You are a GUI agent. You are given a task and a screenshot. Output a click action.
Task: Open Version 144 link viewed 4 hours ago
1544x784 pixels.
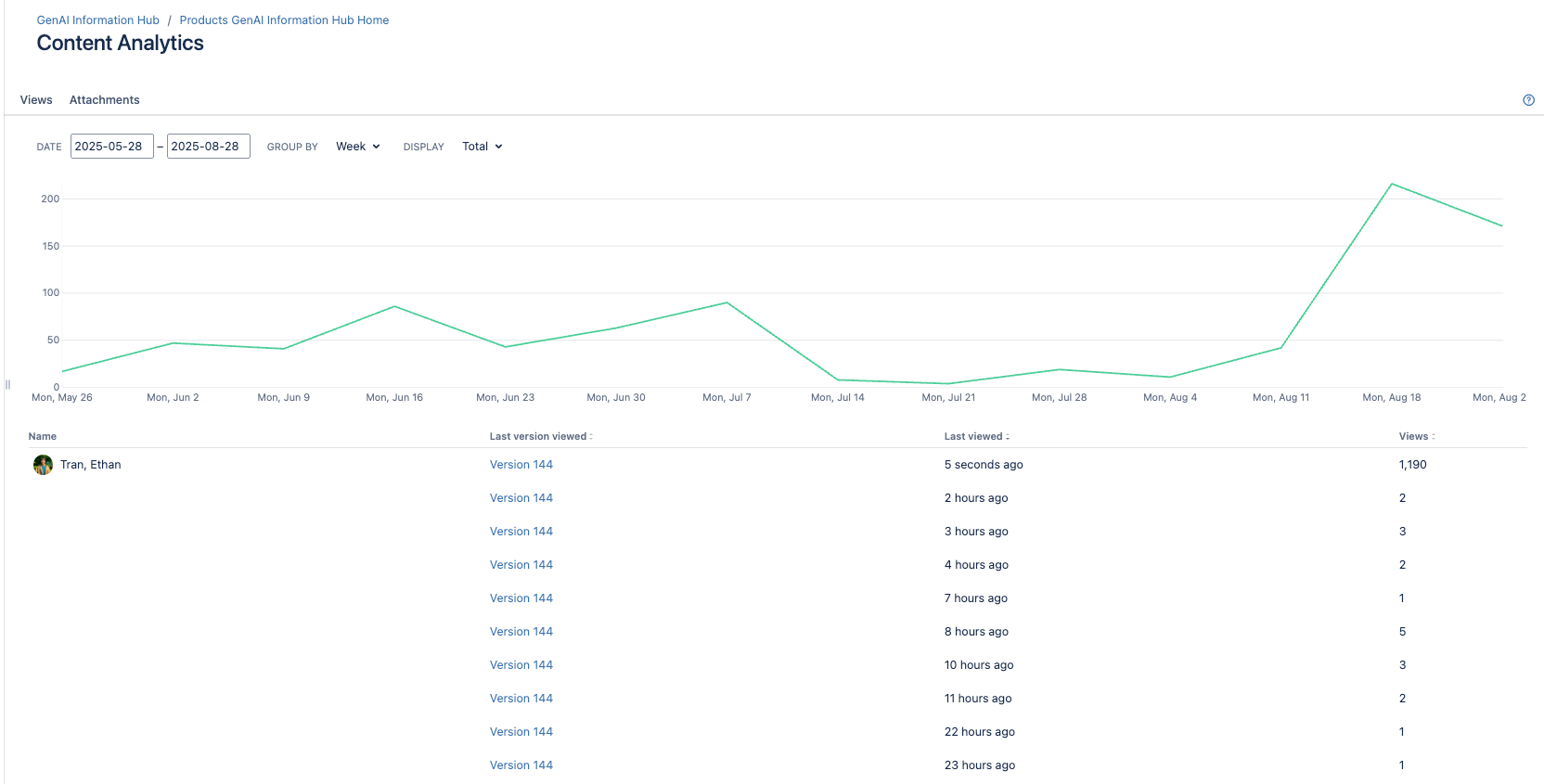(x=521, y=565)
